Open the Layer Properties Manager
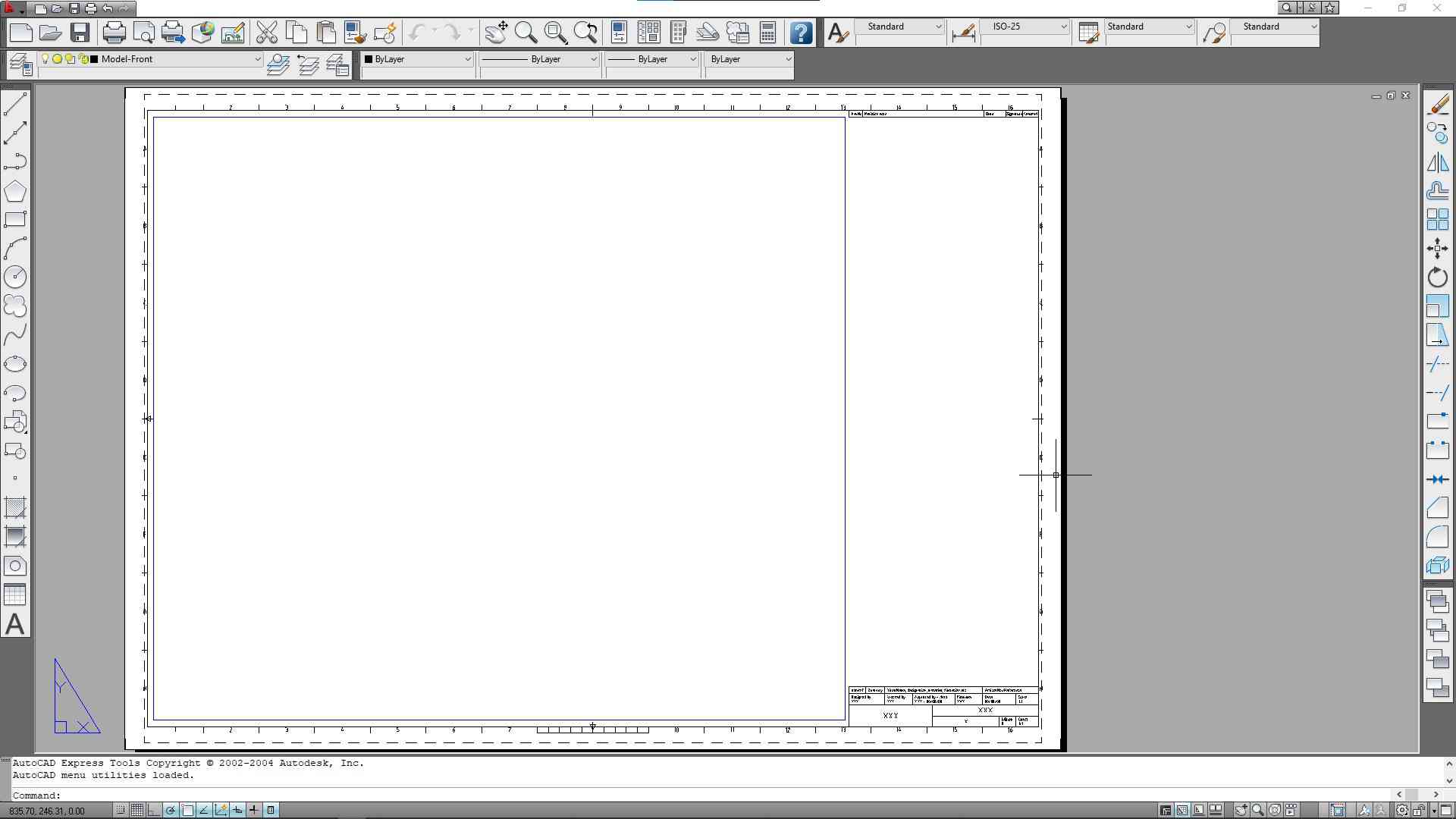The image size is (1456, 819). pos(20,65)
